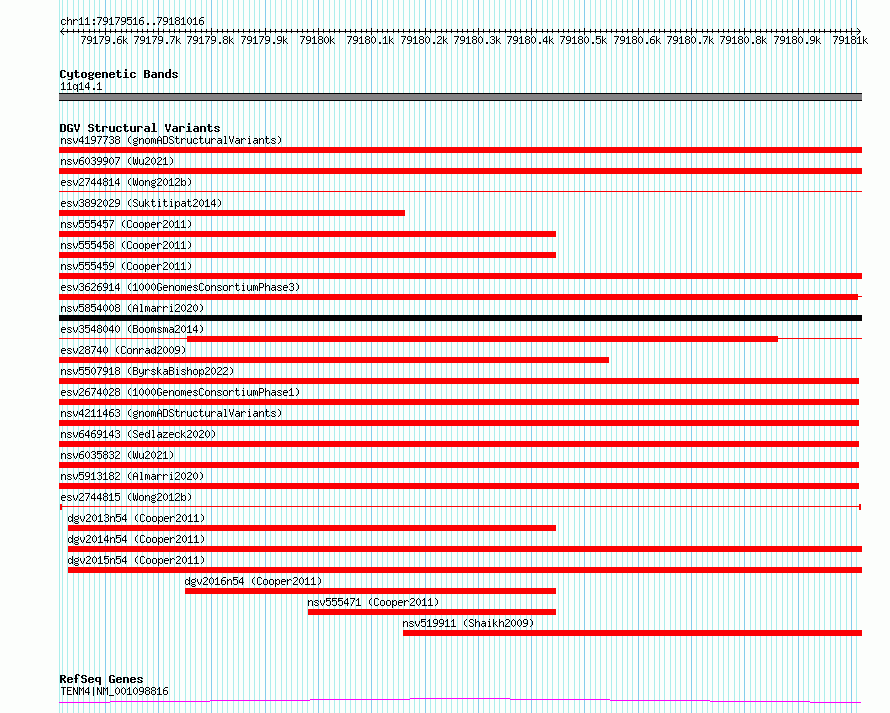Select nsv555457 (Cooper2011) label
Image resolution: width=890 pixels, height=713 pixels.
point(126,224)
